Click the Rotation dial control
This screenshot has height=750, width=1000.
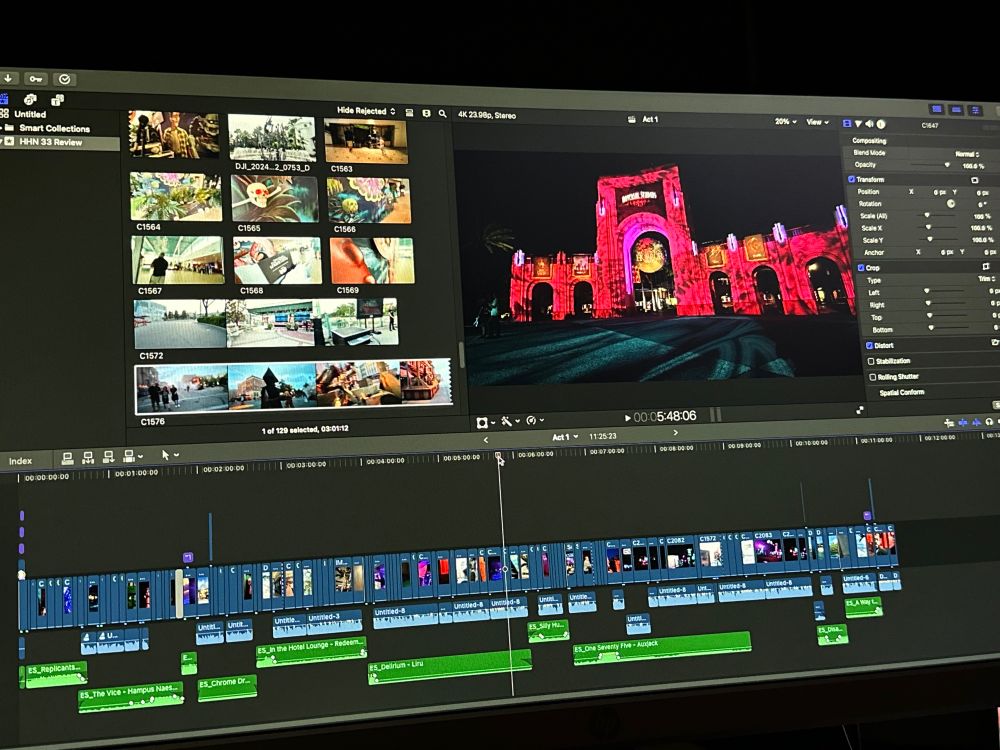[x=951, y=203]
